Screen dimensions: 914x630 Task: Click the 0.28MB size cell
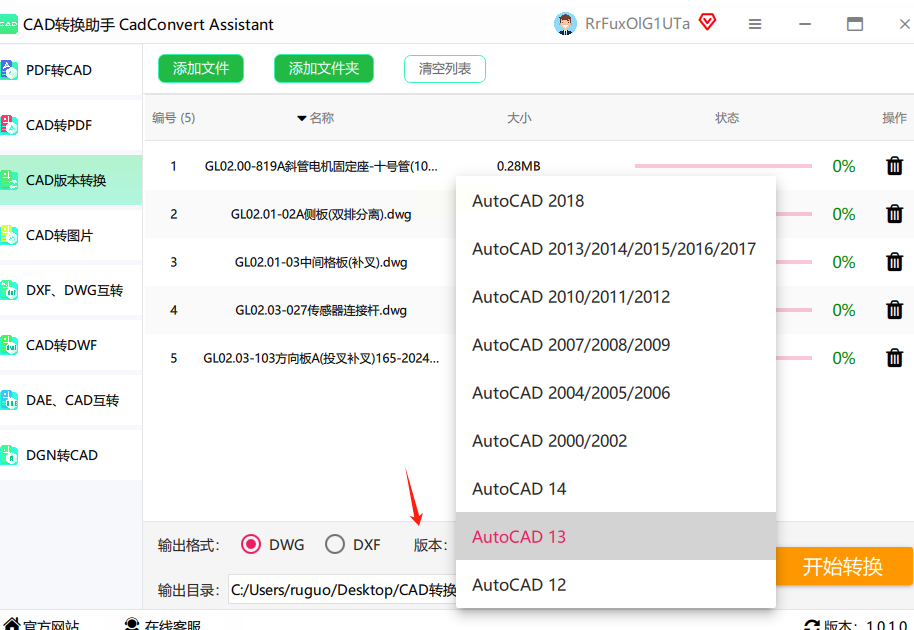[518, 166]
